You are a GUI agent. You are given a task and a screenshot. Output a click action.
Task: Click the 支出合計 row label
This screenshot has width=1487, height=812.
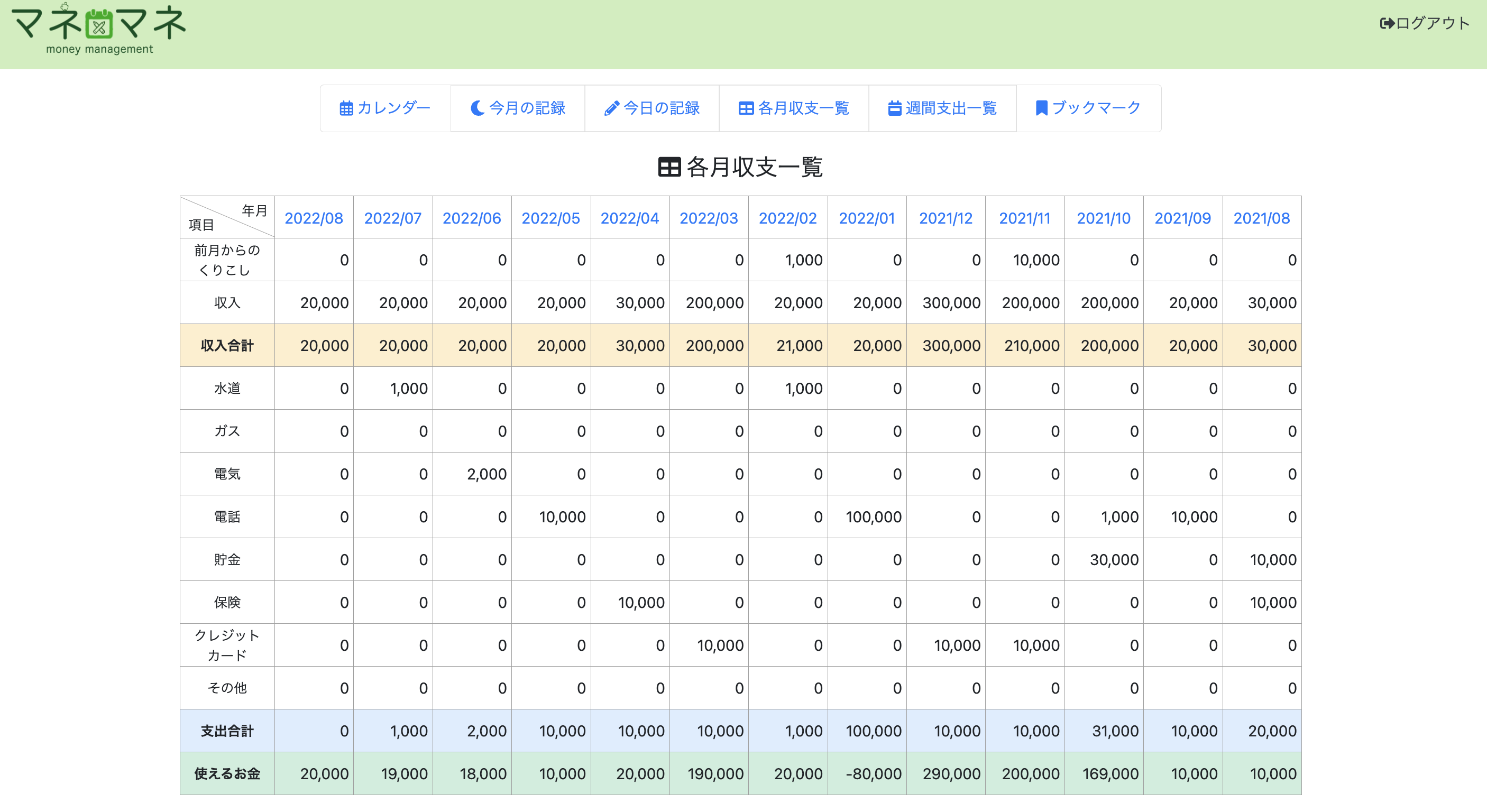pos(227,731)
